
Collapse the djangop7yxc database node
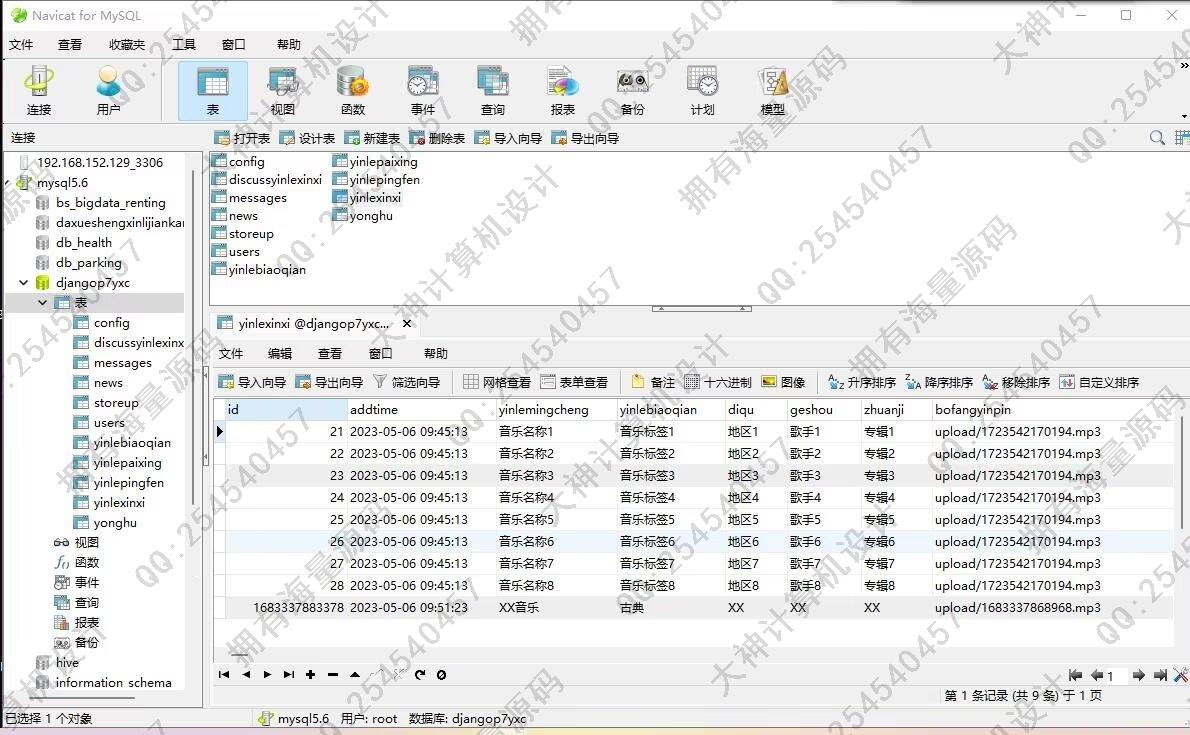[24, 283]
